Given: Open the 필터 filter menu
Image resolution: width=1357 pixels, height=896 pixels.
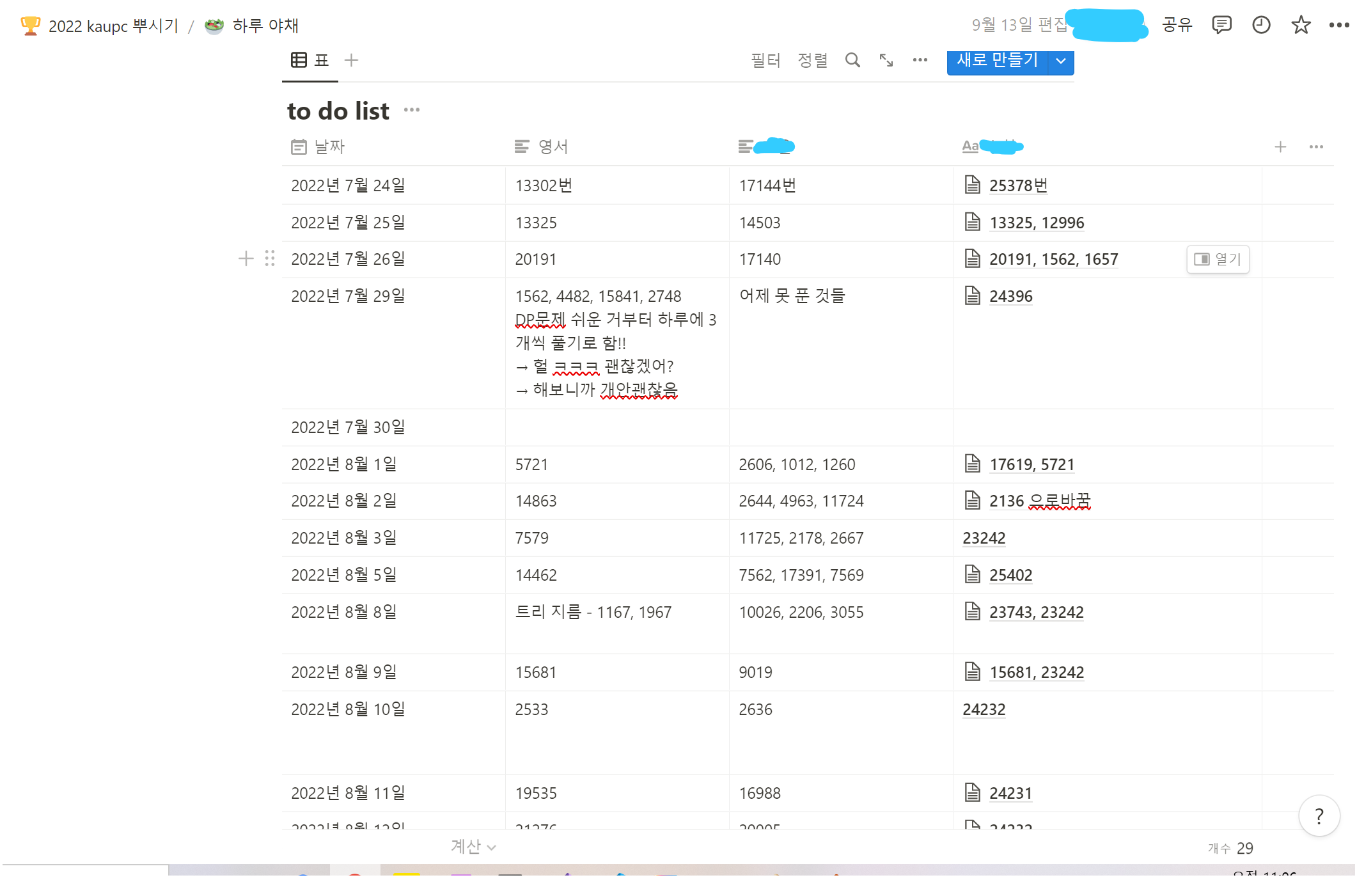Looking at the screenshot, I should point(765,60).
